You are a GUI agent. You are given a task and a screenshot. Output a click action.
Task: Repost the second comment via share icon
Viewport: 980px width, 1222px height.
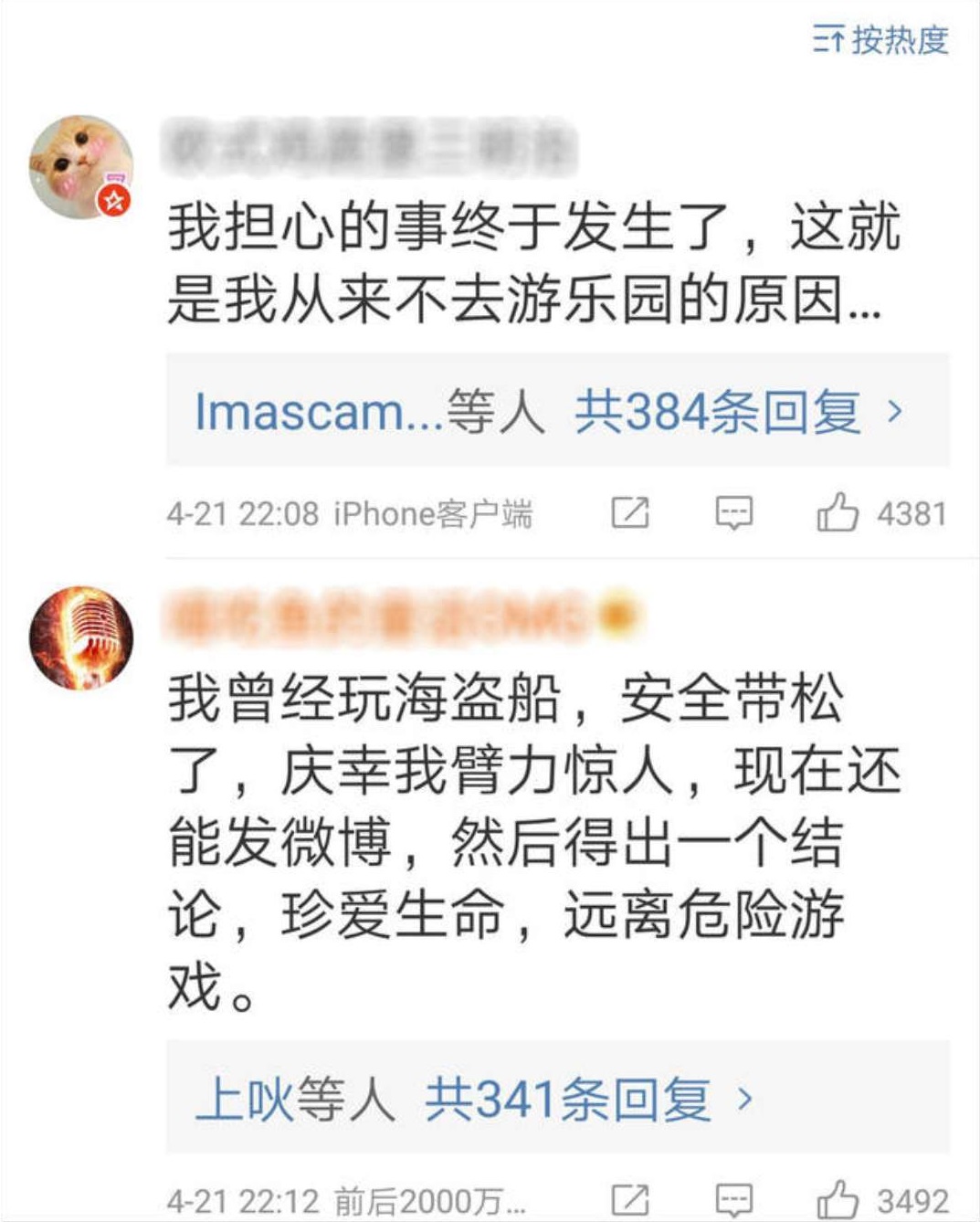click(x=630, y=1199)
